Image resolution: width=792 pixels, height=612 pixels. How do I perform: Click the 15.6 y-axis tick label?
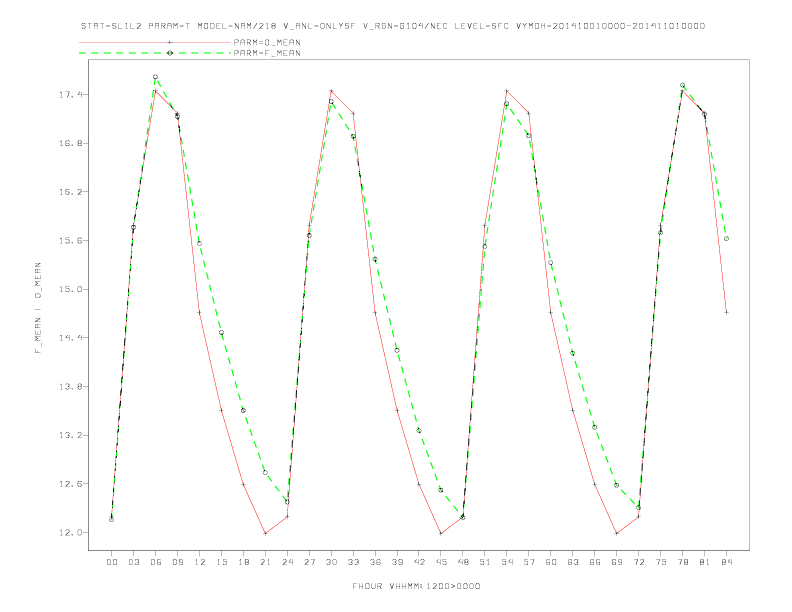(70, 240)
